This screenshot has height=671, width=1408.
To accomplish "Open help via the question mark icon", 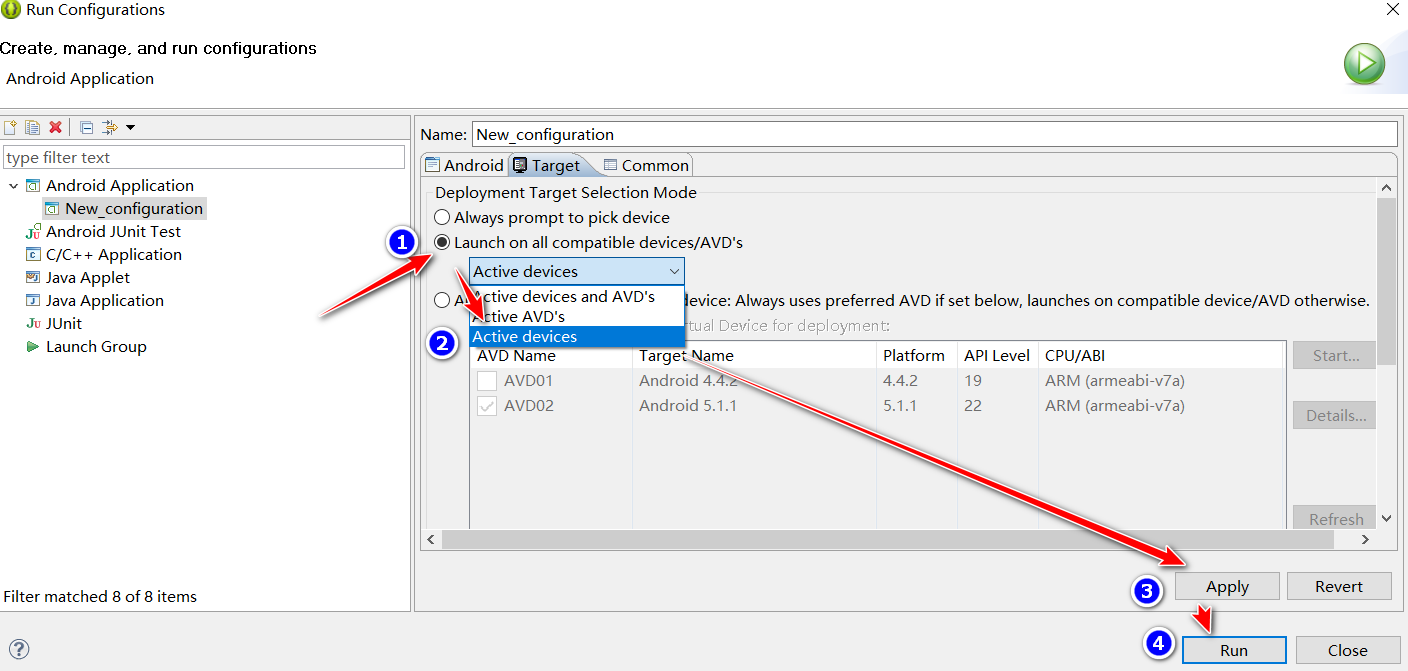I will click(x=19, y=650).
